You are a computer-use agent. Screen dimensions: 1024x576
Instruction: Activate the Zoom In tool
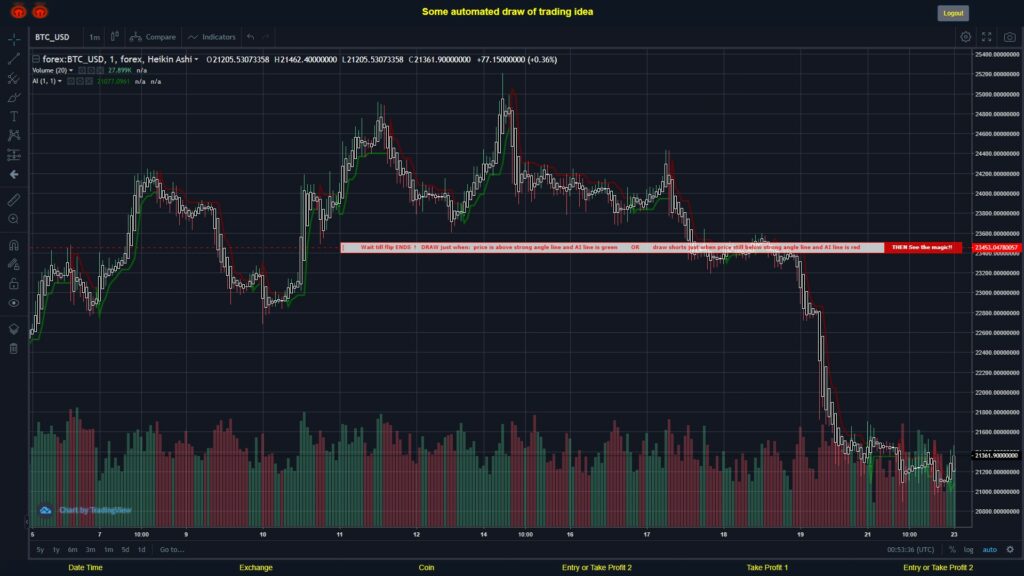14,219
